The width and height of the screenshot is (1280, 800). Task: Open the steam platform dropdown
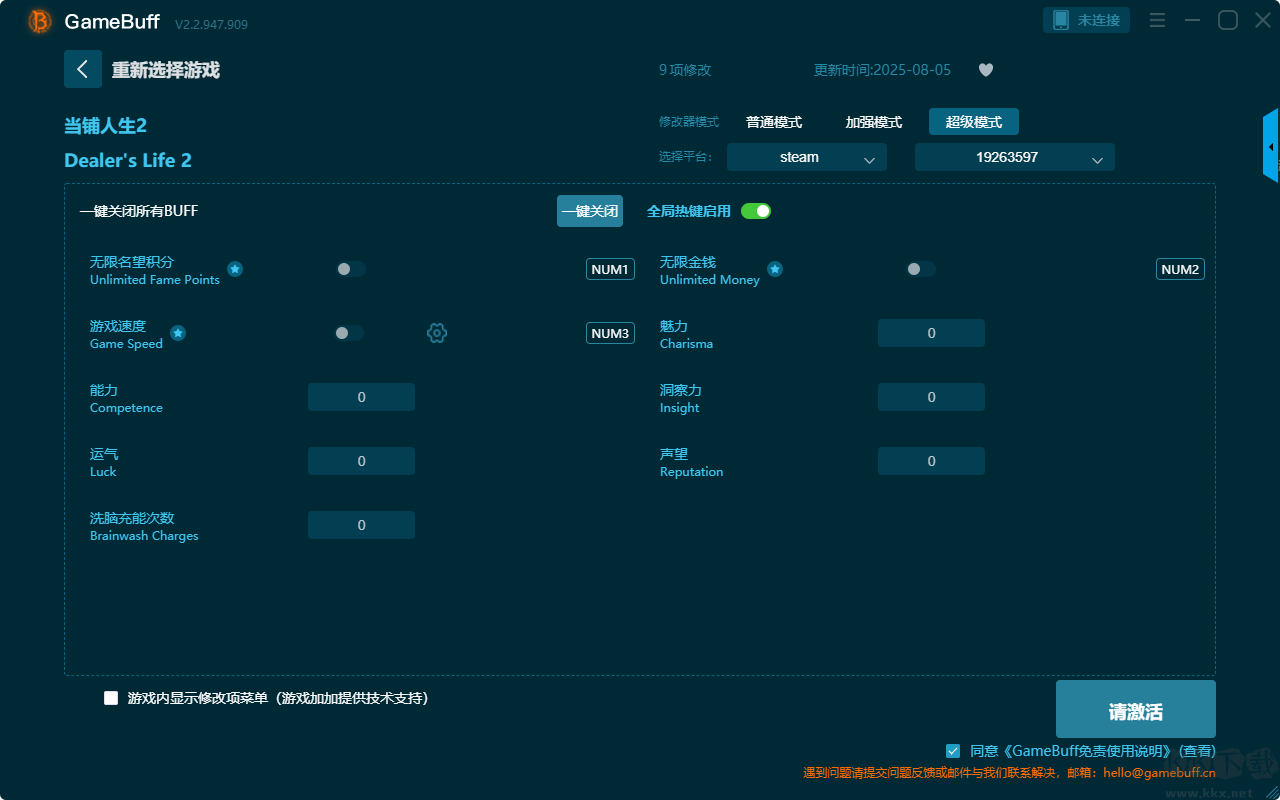(806, 157)
